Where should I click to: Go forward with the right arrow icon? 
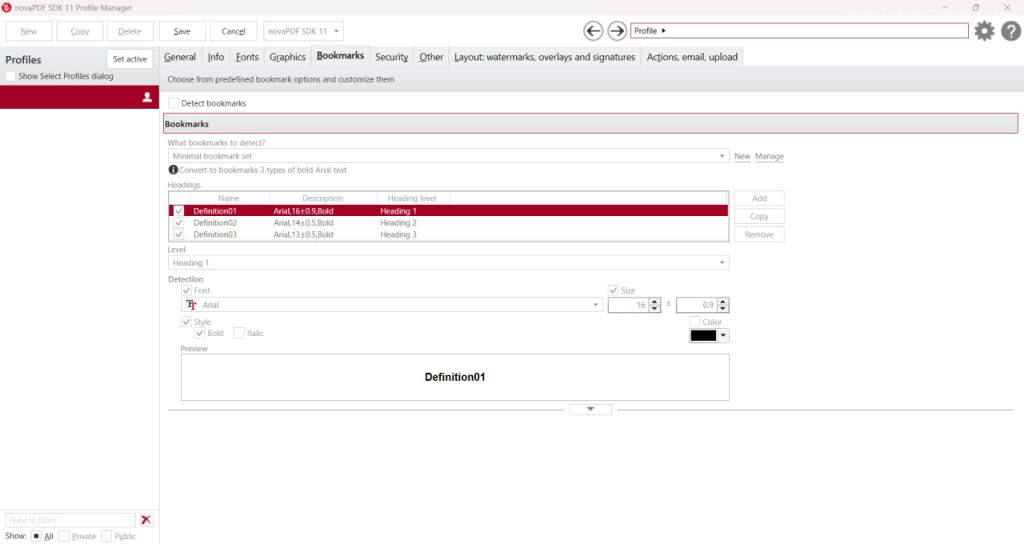616,31
